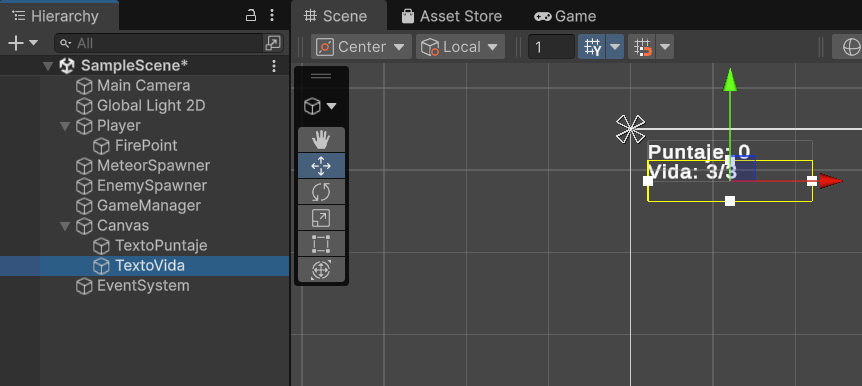Viewport: 862px width, 386px height.
Task: Click the Puntaje: 0 text in scene
Action: click(699, 151)
